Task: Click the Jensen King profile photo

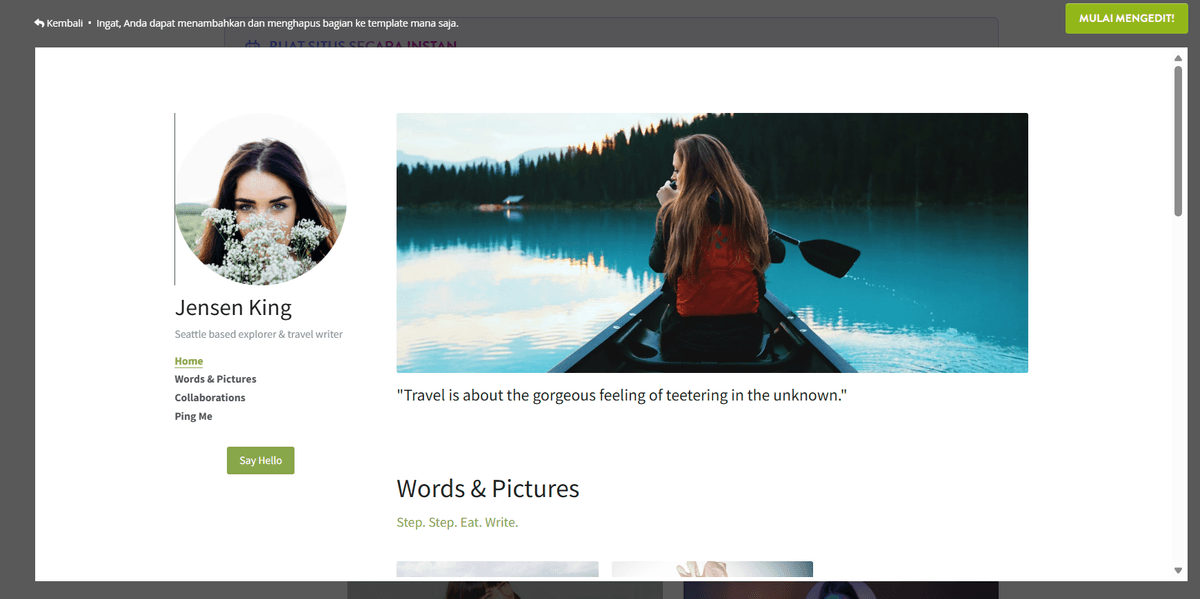Action: [x=260, y=199]
